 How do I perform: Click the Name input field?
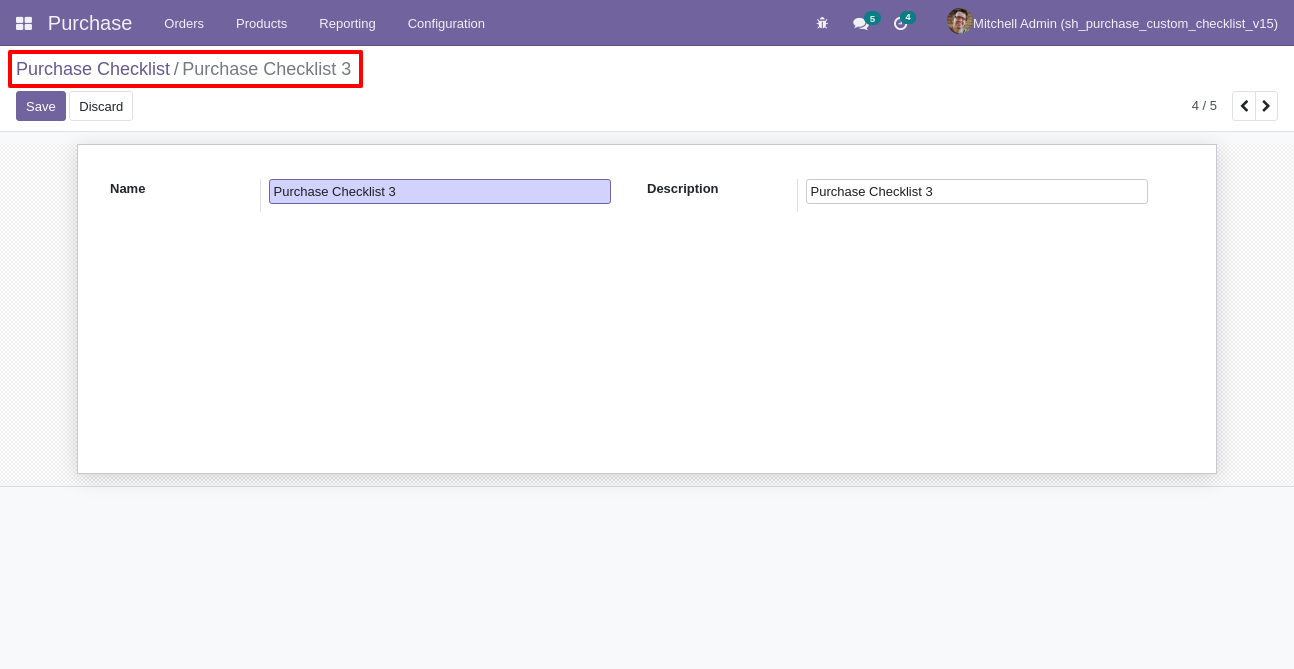[x=440, y=191]
